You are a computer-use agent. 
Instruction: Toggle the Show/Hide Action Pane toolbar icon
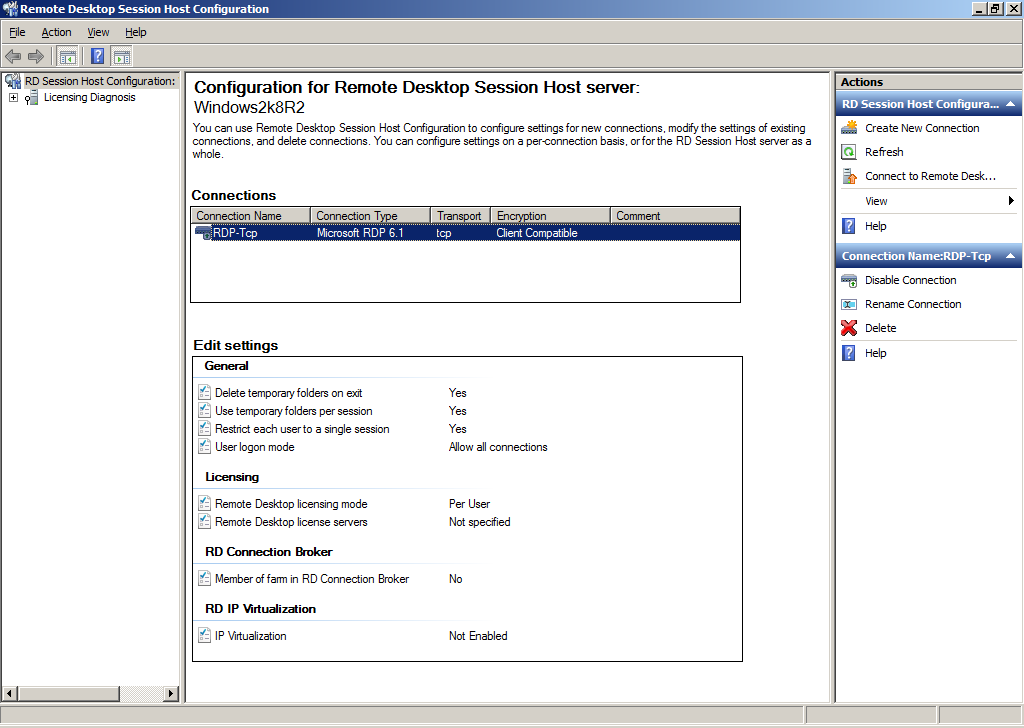click(x=122, y=57)
